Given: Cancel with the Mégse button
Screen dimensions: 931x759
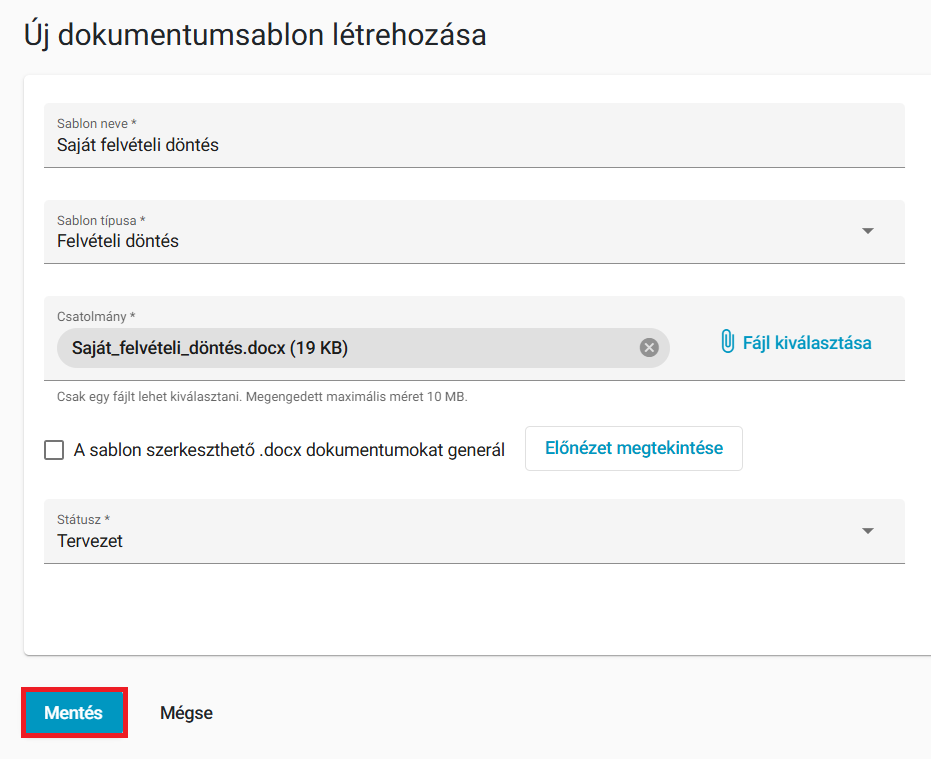Looking at the screenshot, I should click(186, 713).
